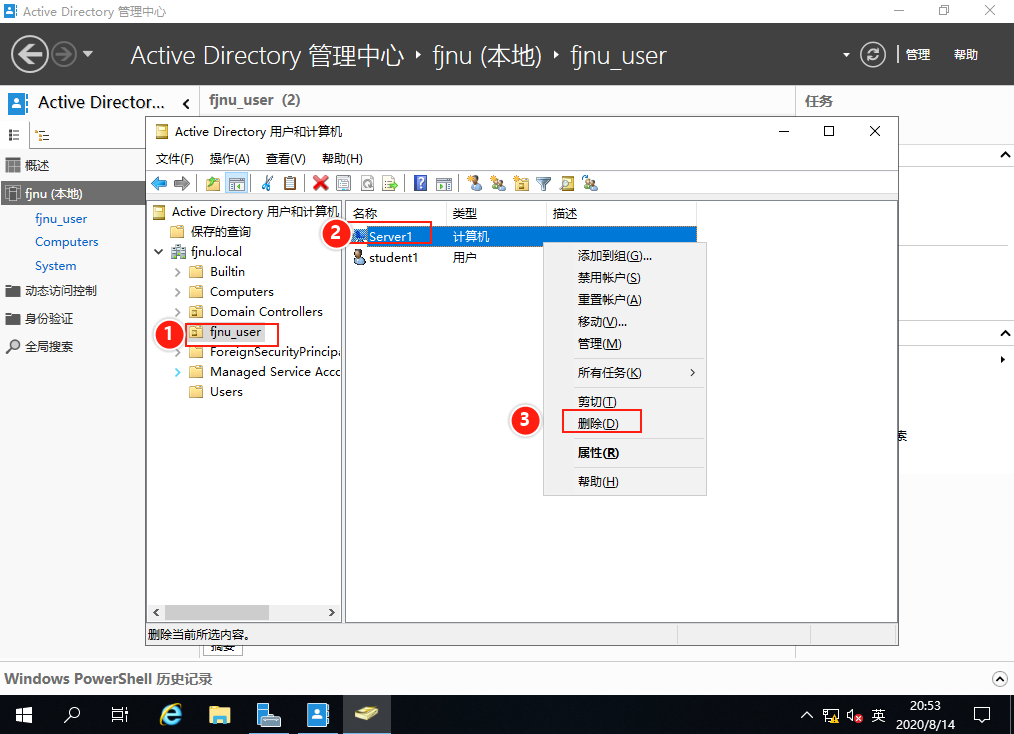Click the Create New Organizational Unit icon
The width and height of the screenshot is (1014, 734).
[x=521, y=184]
